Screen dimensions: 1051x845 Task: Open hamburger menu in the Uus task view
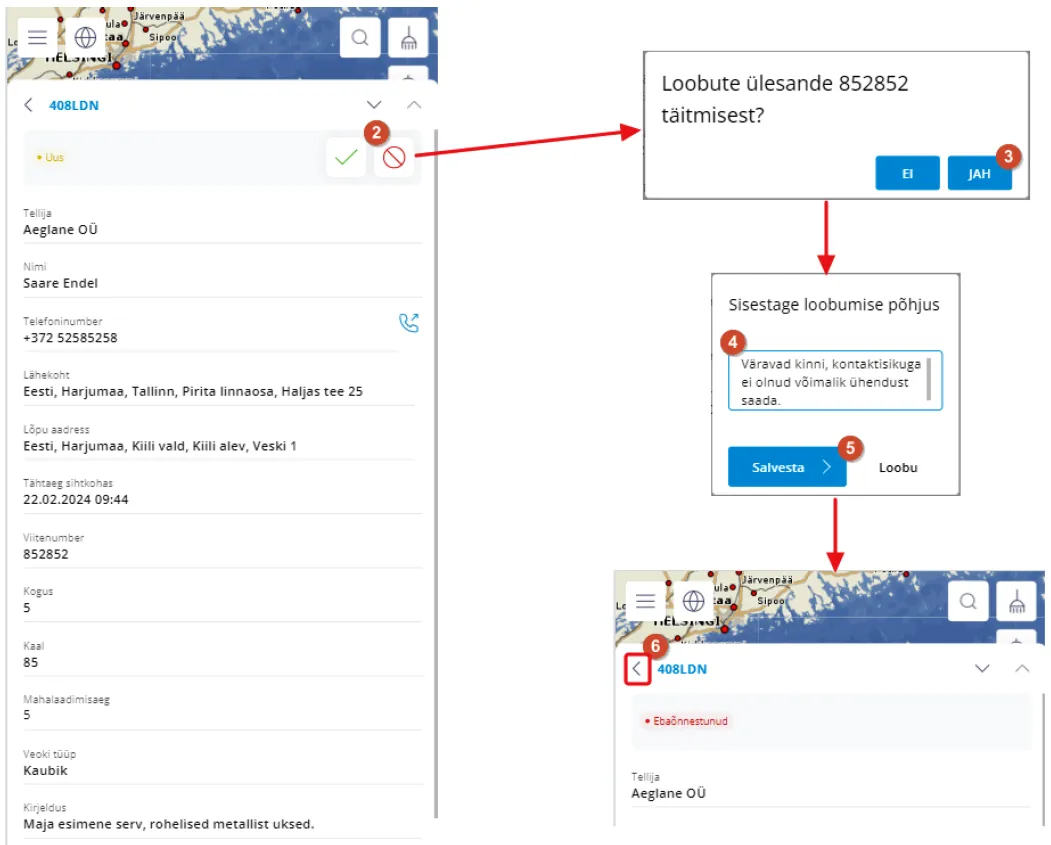[38, 38]
